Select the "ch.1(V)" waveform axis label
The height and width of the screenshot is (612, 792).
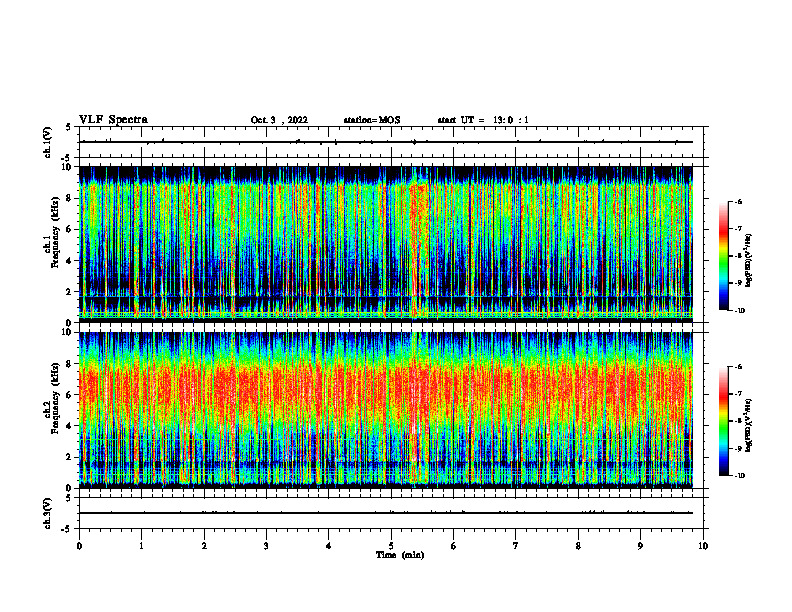[x=48, y=142]
